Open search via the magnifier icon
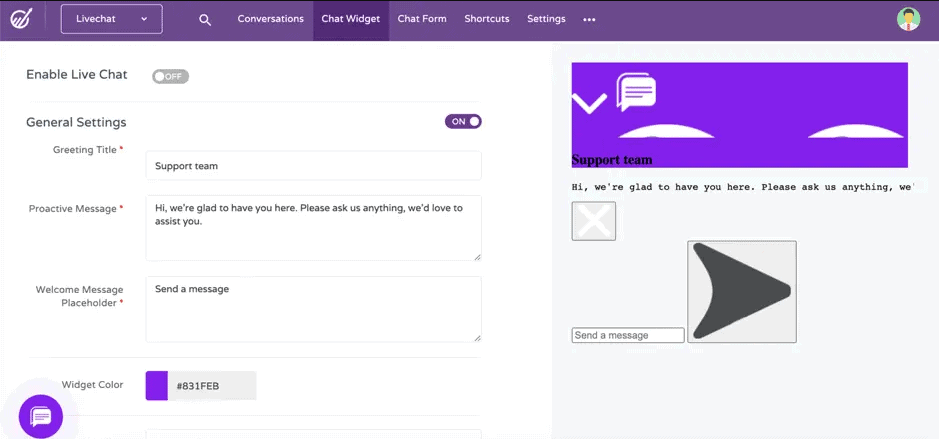Screen dimensions: 939x439 click(205, 20)
